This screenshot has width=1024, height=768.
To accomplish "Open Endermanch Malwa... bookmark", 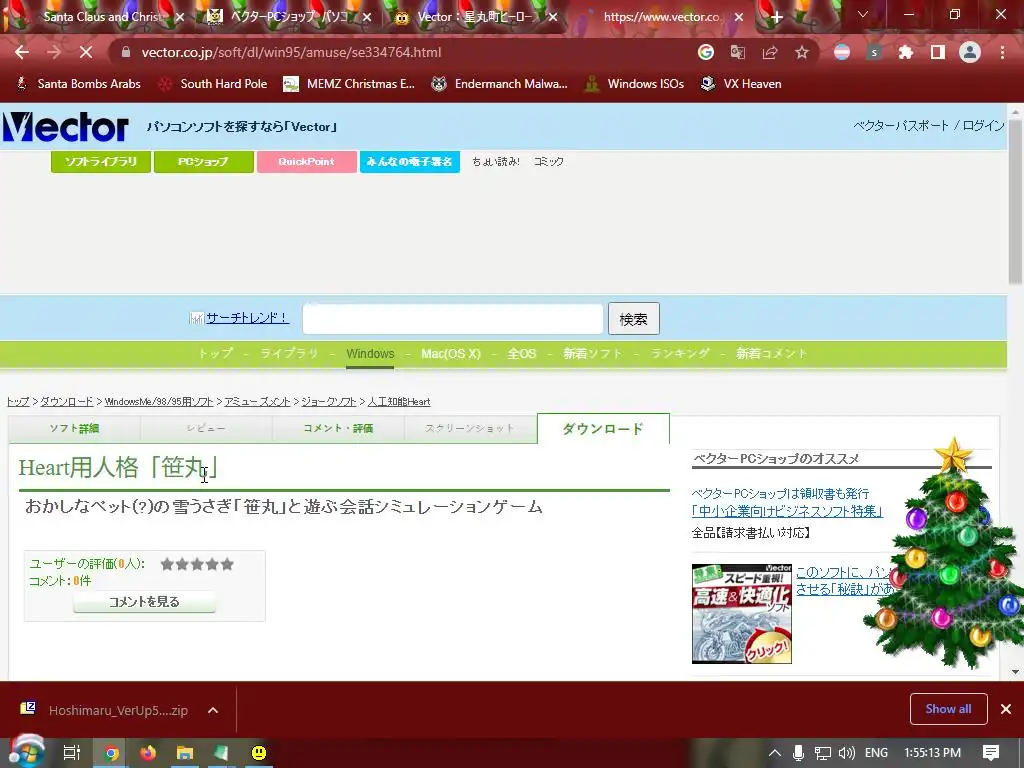I will [500, 84].
